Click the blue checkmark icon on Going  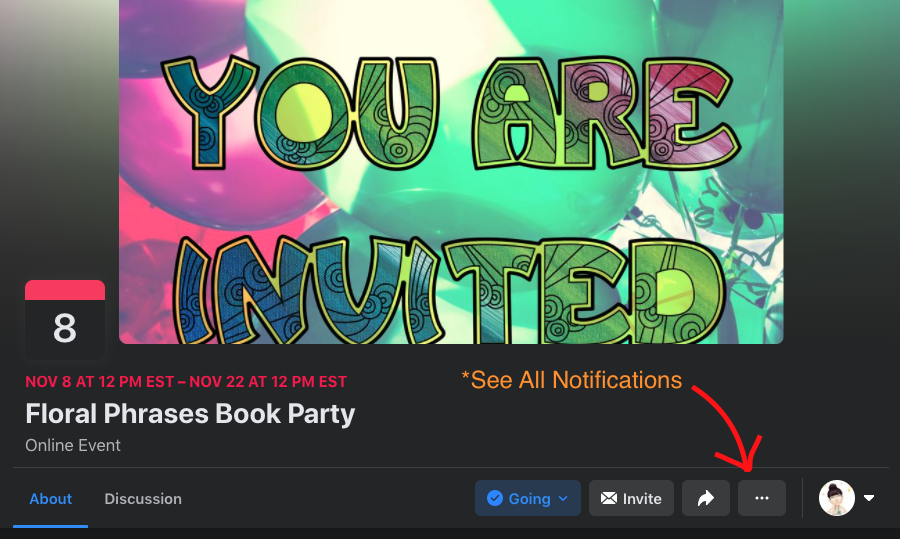(x=495, y=498)
